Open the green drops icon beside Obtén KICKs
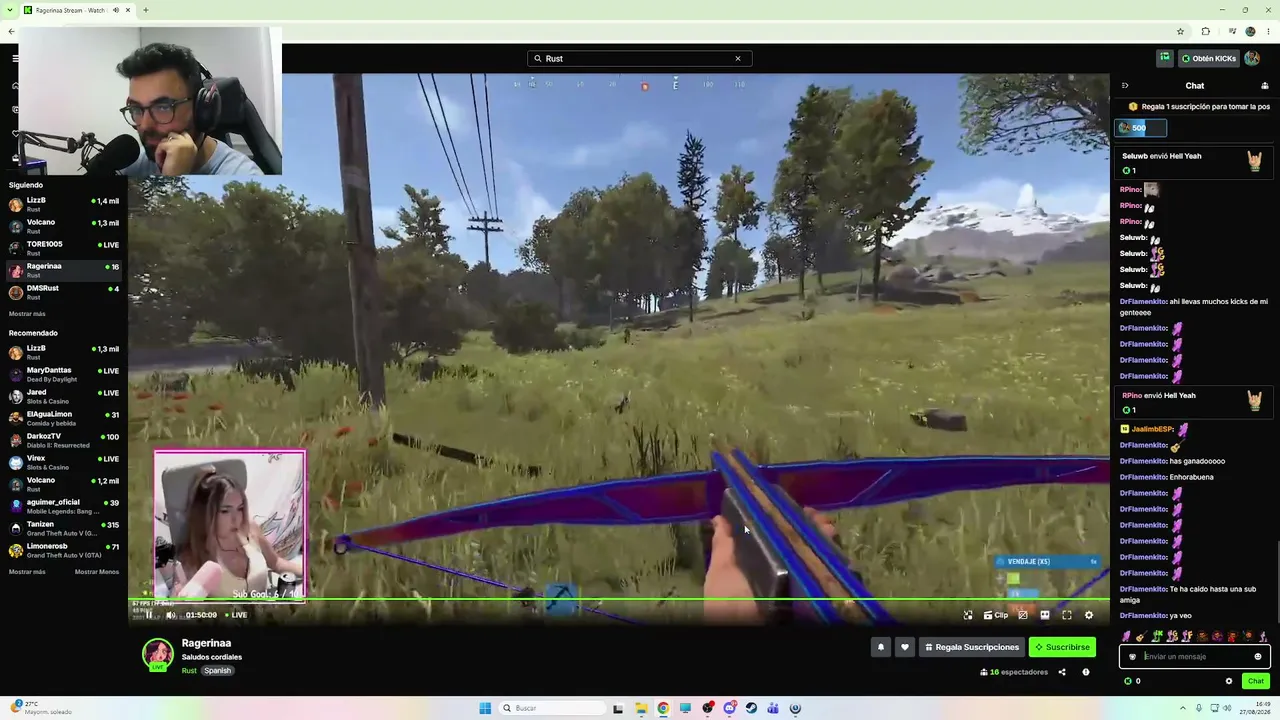Image resolution: width=1280 pixels, height=720 pixels. [x=1165, y=58]
